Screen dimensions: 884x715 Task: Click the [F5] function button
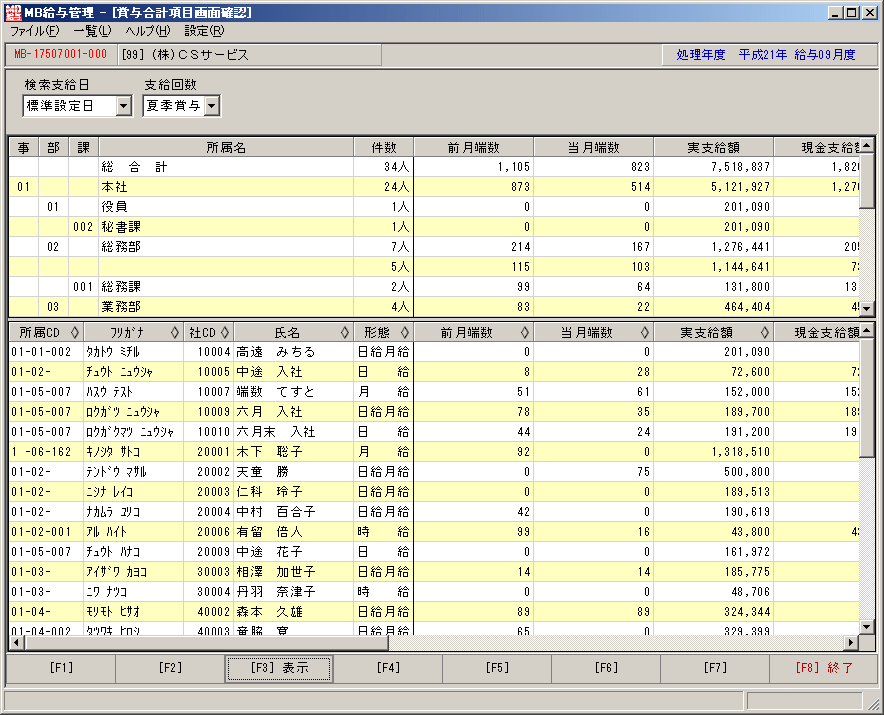pos(497,668)
